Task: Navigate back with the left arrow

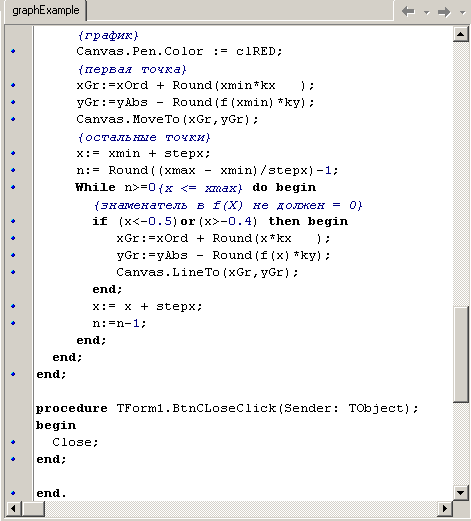Action: (x=408, y=12)
